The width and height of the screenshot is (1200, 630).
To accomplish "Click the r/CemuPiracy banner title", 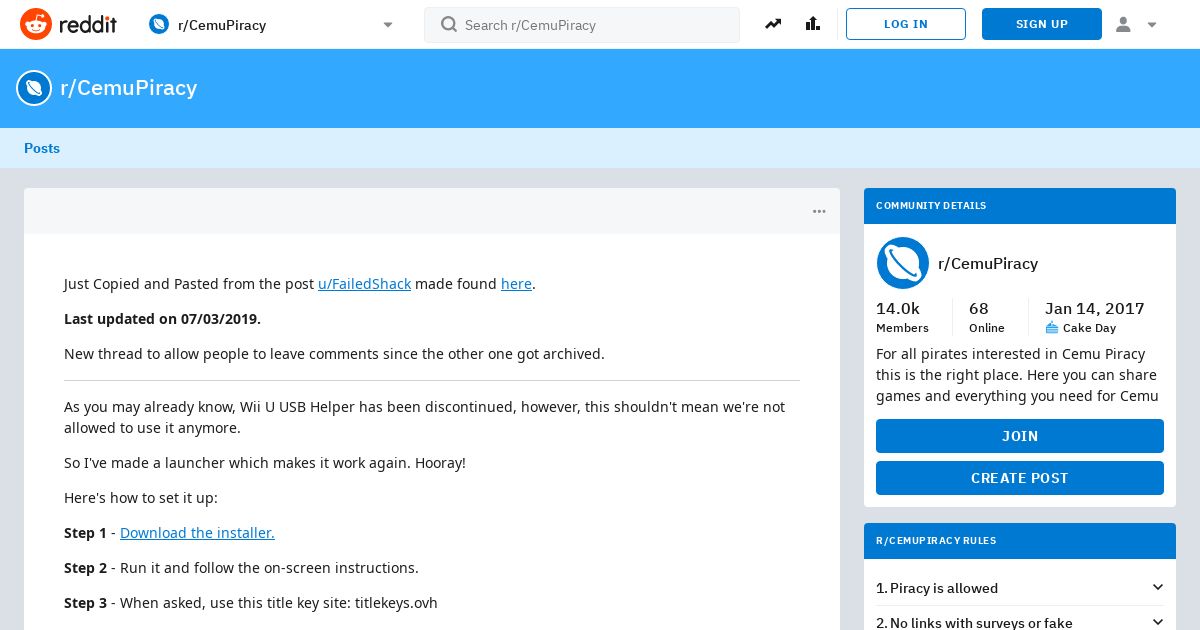I will (x=129, y=88).
